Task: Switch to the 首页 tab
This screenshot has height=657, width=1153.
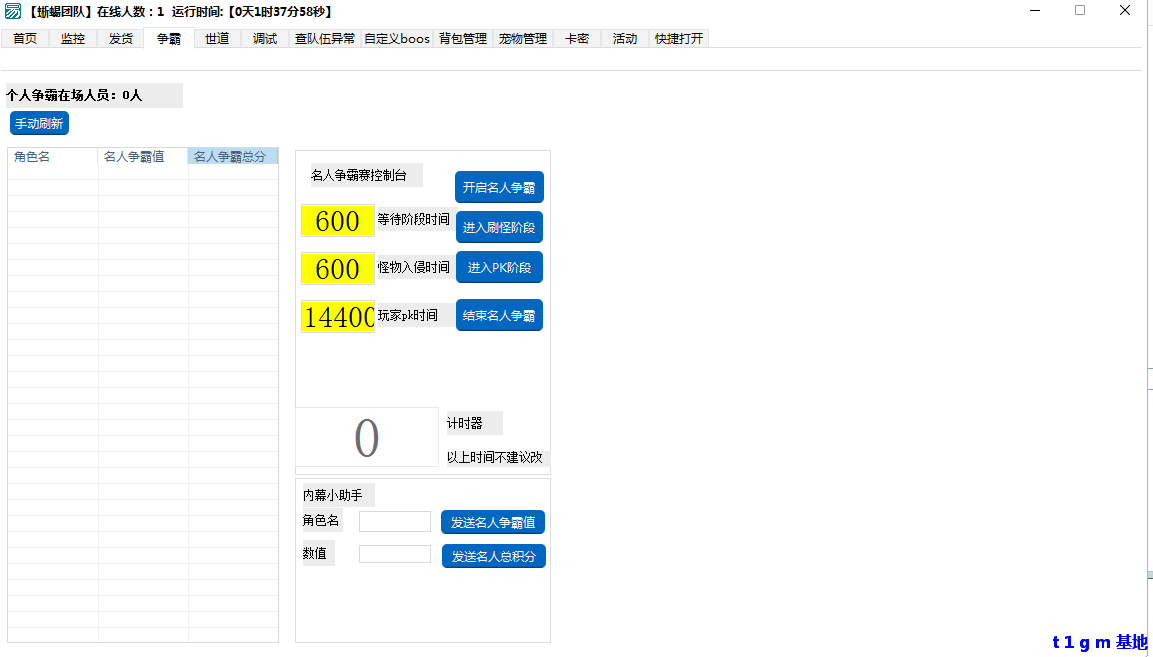Action: (24, 38)
